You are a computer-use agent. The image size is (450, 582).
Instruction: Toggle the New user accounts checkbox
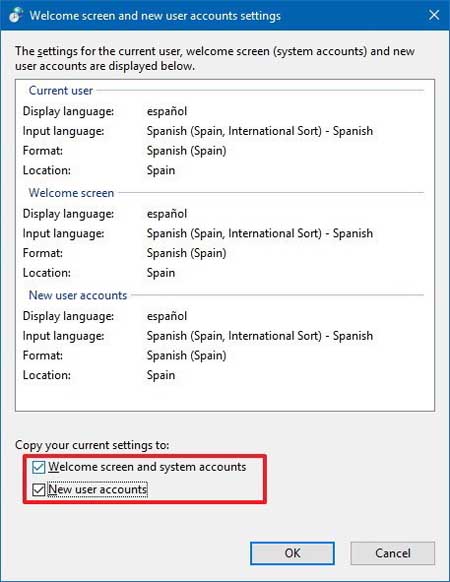click(39, 490)
